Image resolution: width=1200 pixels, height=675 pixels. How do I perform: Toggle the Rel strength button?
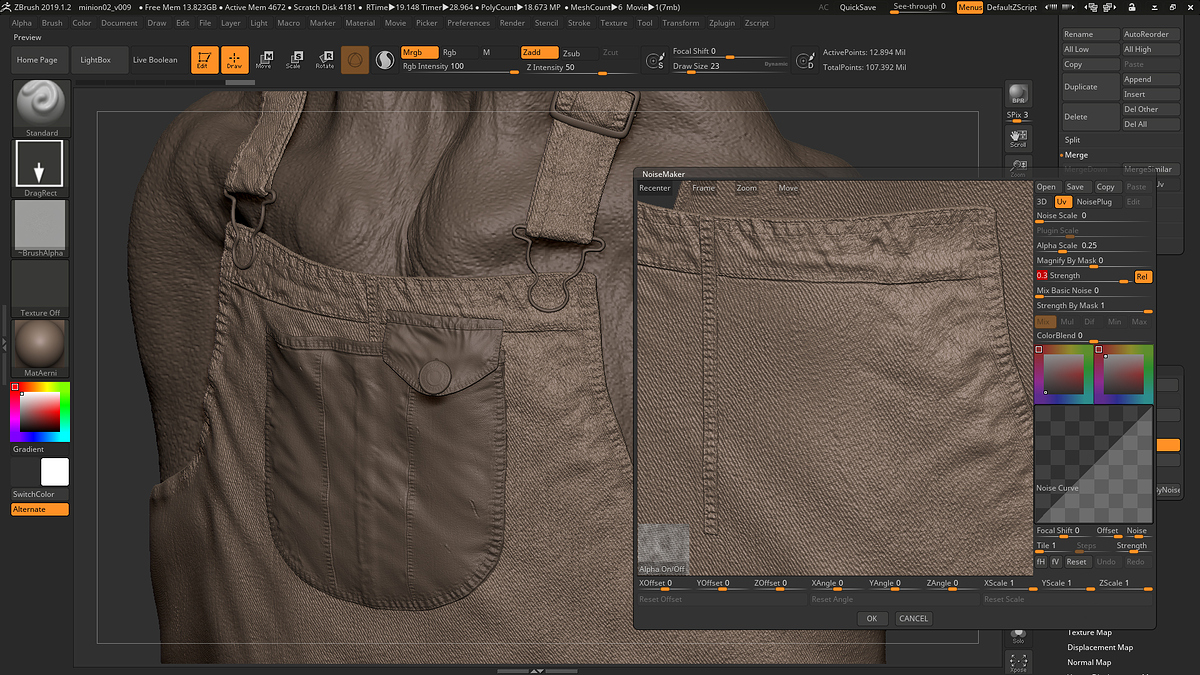tap(1142, 276)
